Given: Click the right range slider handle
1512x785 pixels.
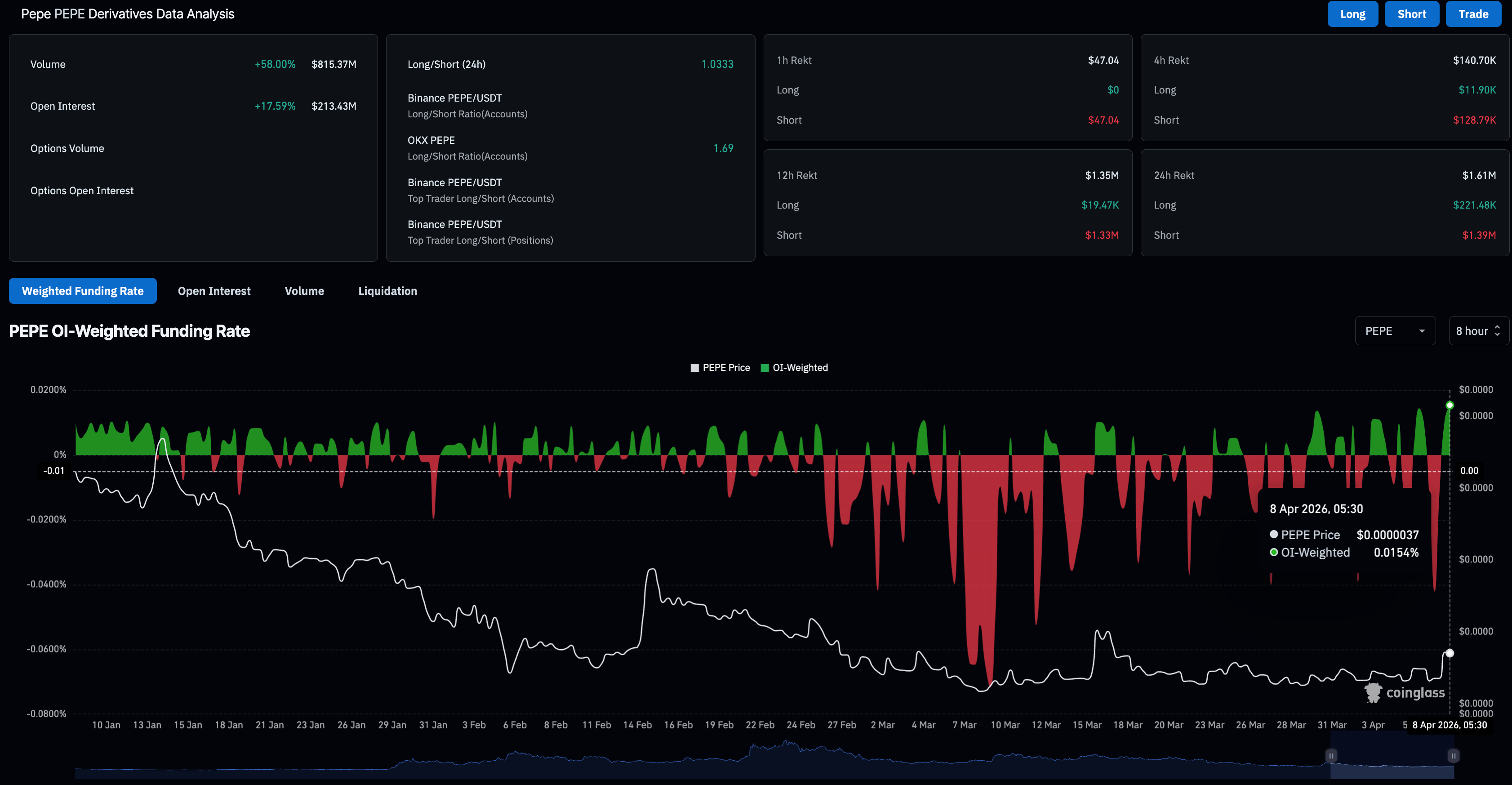Looking at the screenshot, I should (x=1453, y=756).
